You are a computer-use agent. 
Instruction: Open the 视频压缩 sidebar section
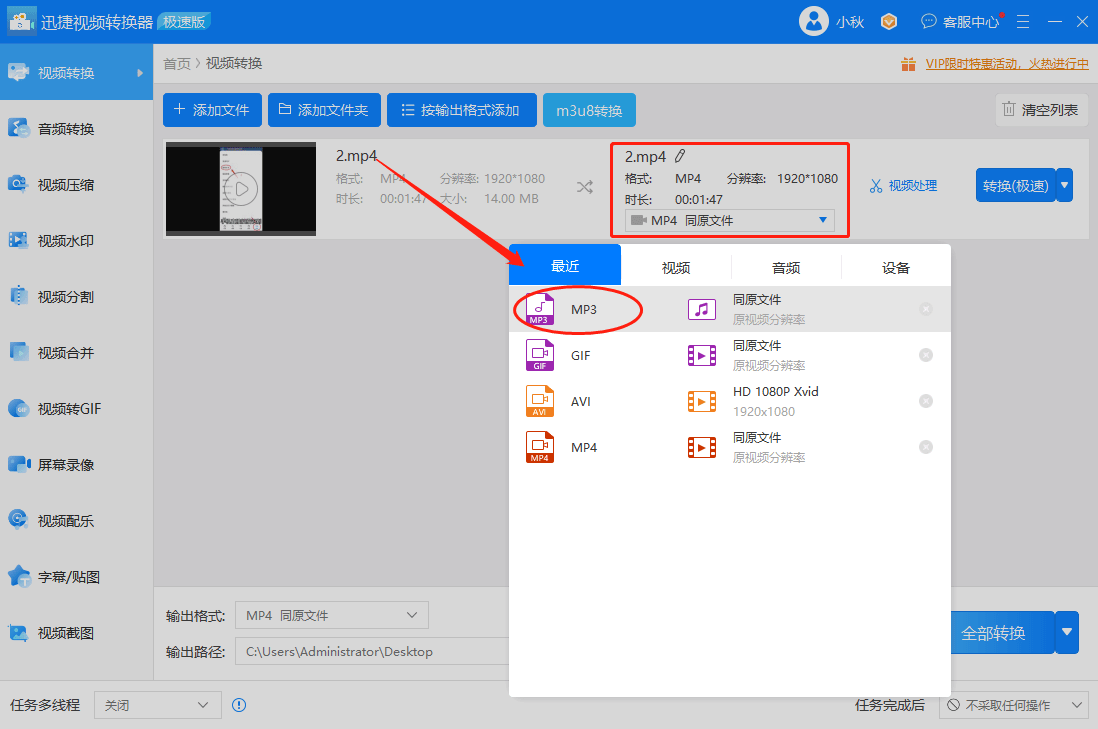click(76, 184)
